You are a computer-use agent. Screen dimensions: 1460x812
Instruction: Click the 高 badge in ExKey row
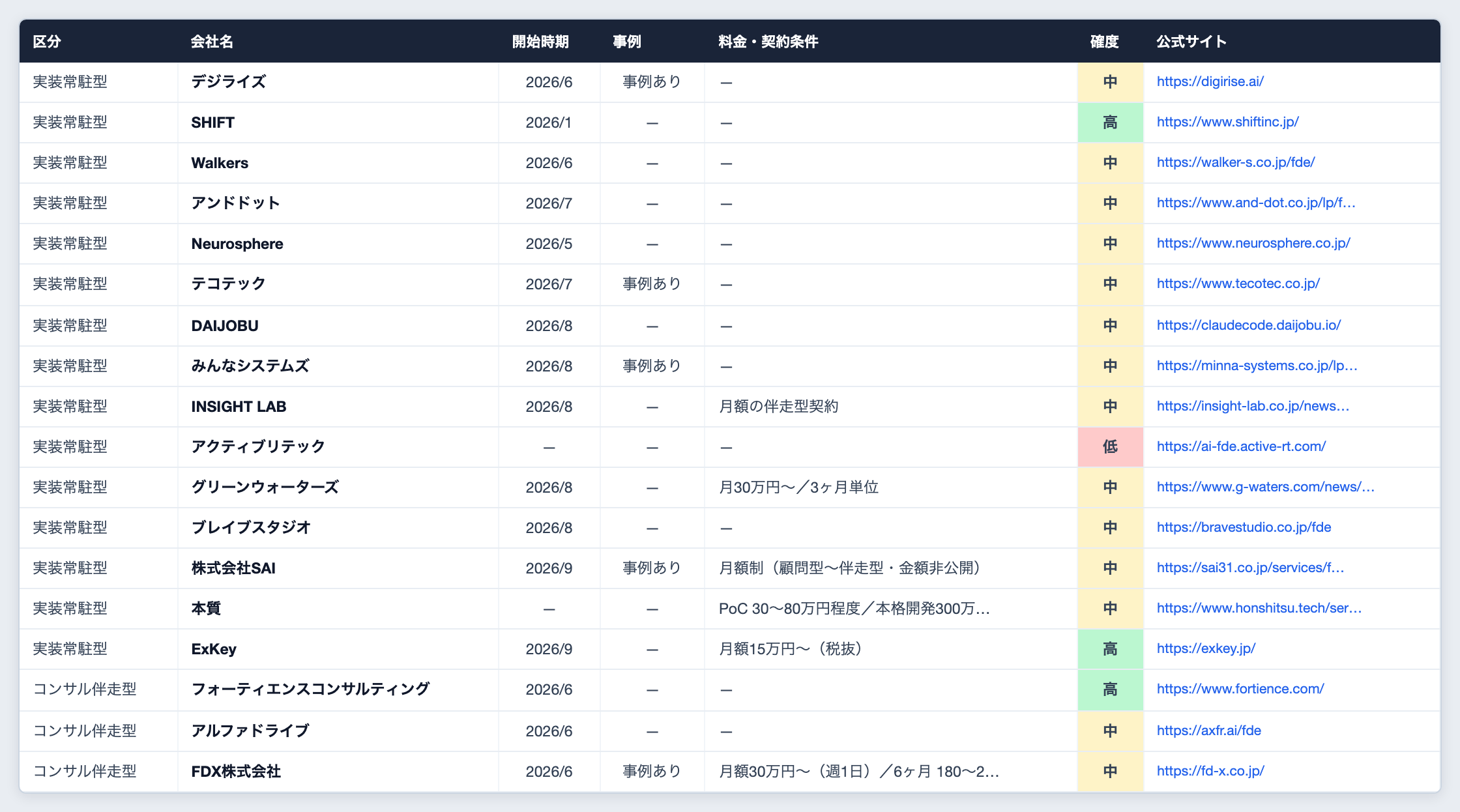pyautogui.click(x=1110, y=649)
